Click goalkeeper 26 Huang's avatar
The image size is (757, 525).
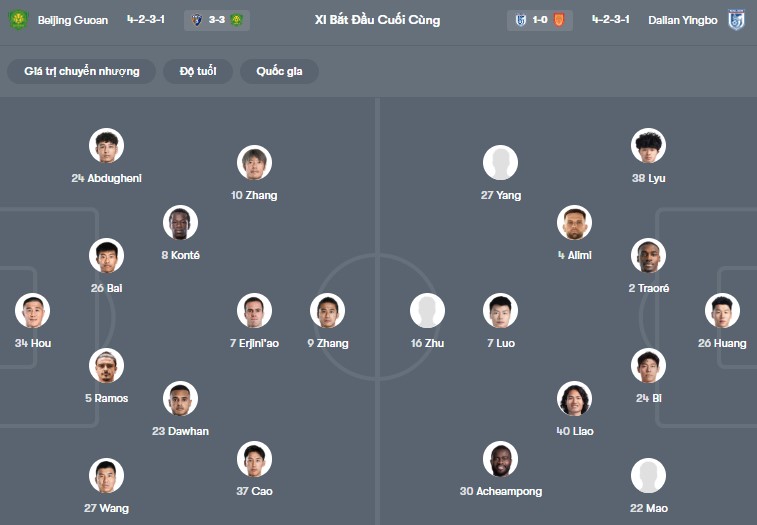(722, 311)
